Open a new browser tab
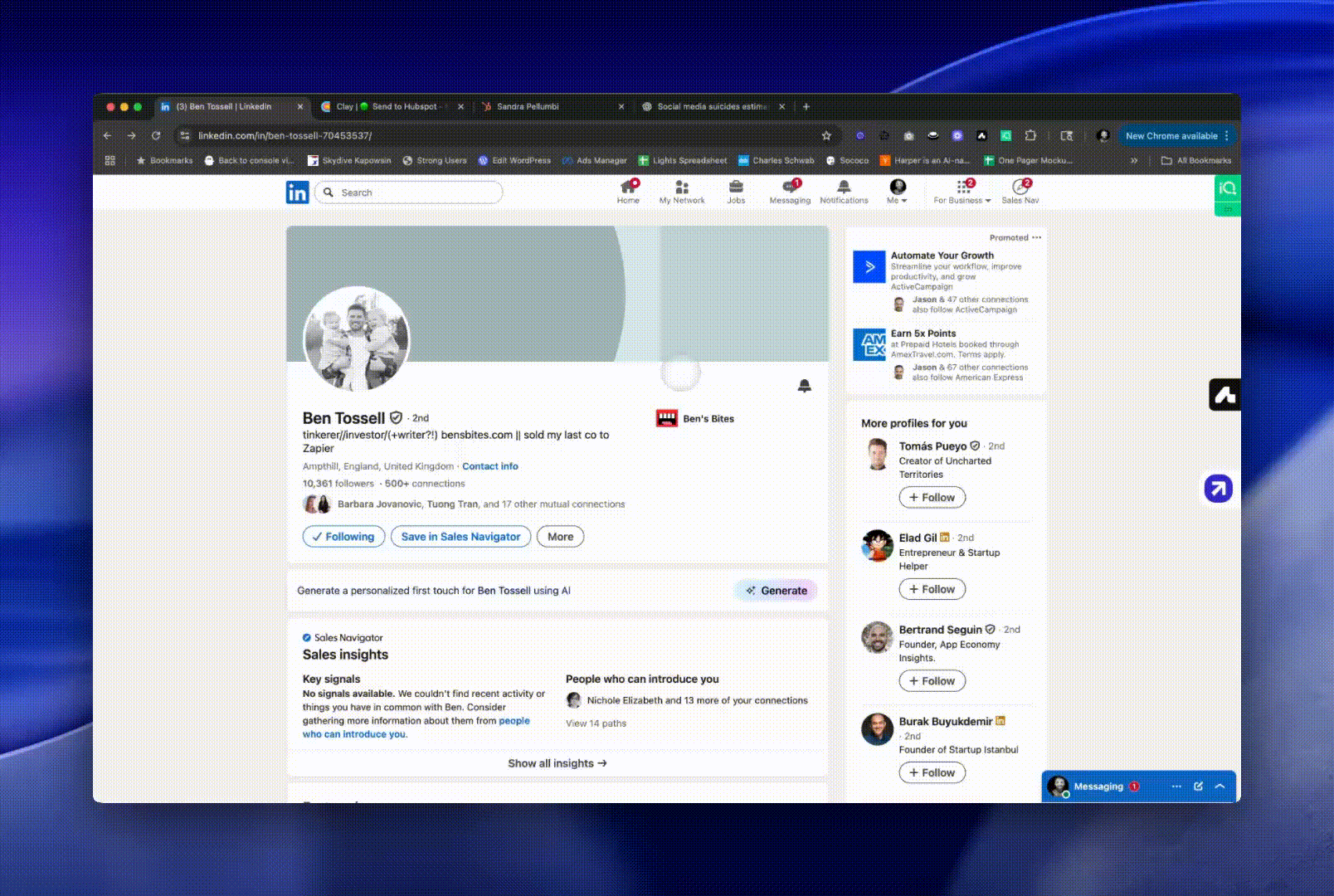Viewport: 1334px width, 896px height. [x=806, y=106]
